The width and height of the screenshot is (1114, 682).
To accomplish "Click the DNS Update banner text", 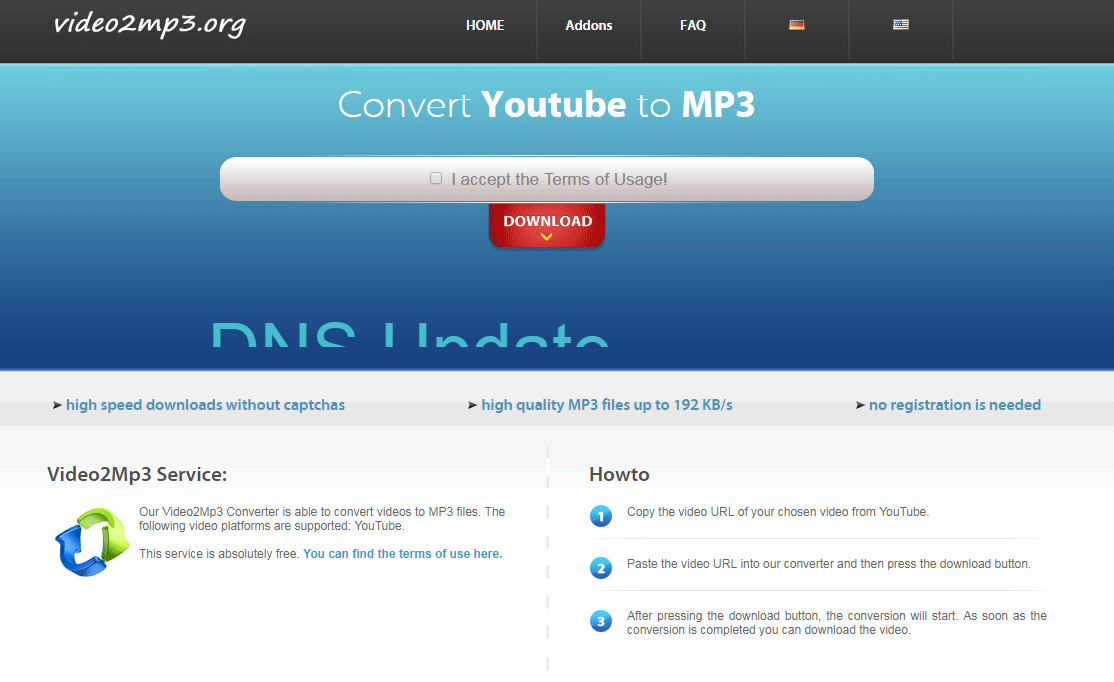I will [x=409, y=334].
